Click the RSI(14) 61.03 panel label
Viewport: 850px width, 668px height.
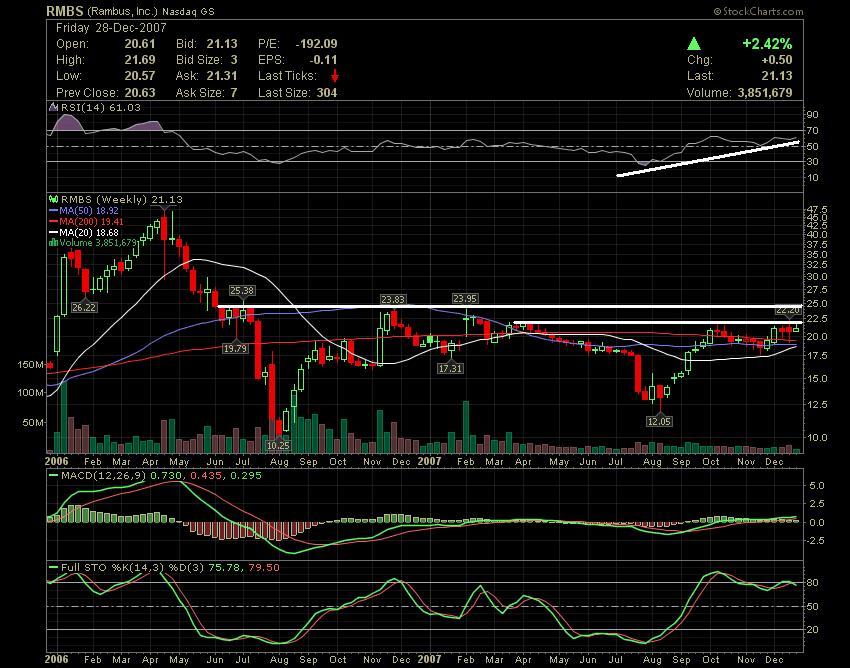[101, 107]
